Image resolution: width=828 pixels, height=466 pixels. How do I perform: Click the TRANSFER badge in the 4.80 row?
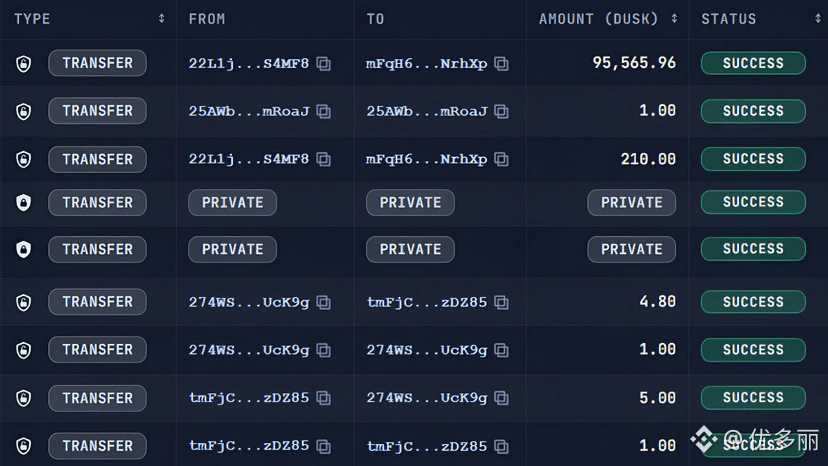(x=97, y=302)
